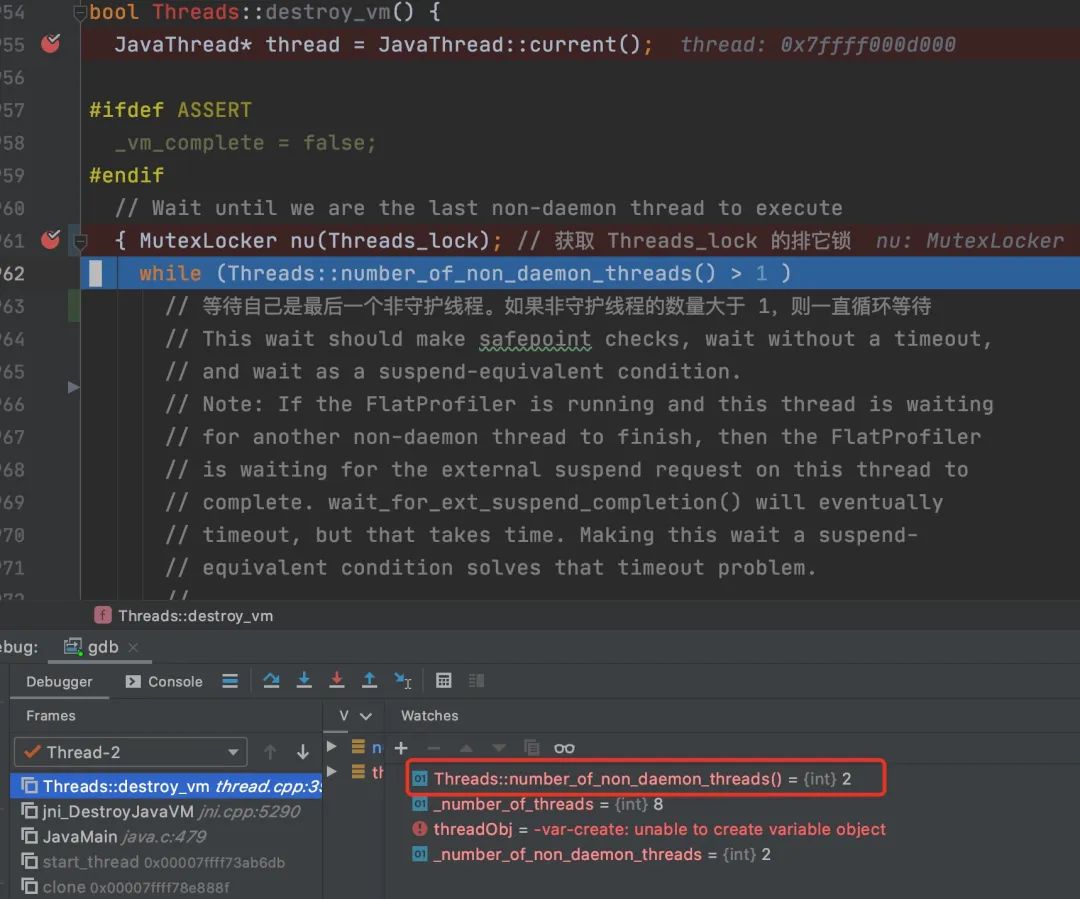The image size is (1080, 899).
Task: Click the Step Out icon
Action: click(369, 681)
